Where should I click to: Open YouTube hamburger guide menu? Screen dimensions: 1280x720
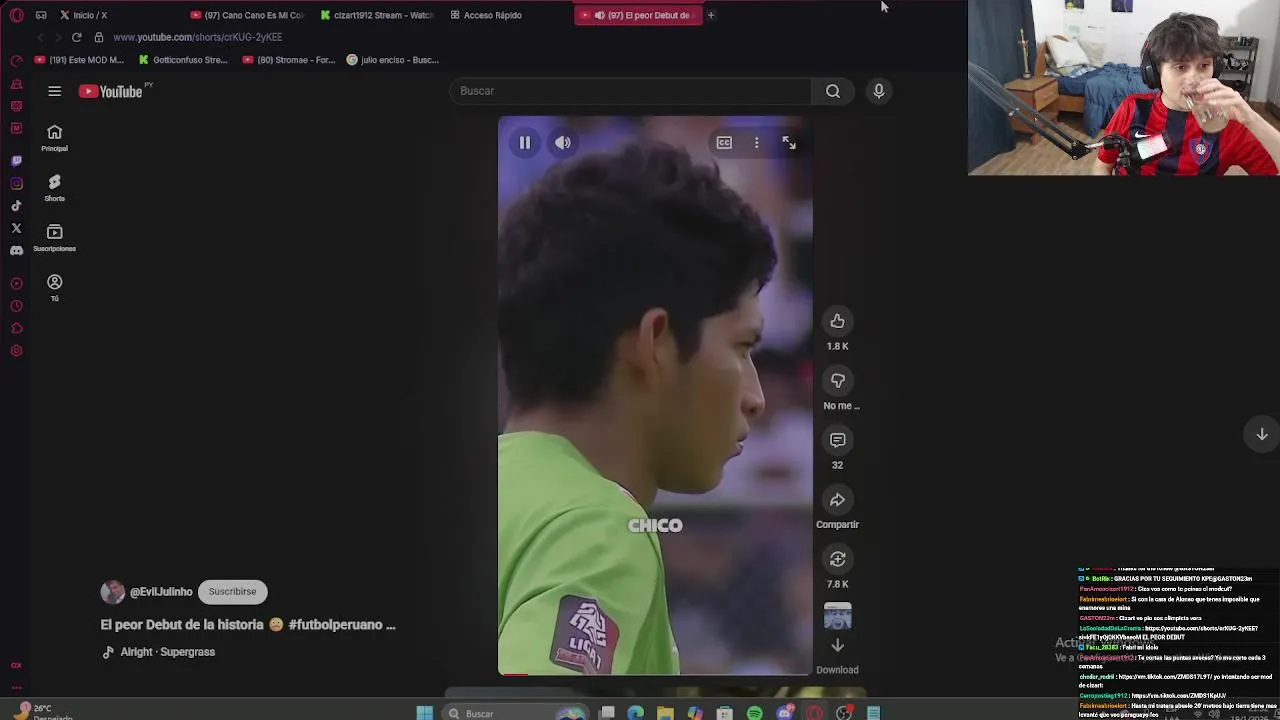55,91
